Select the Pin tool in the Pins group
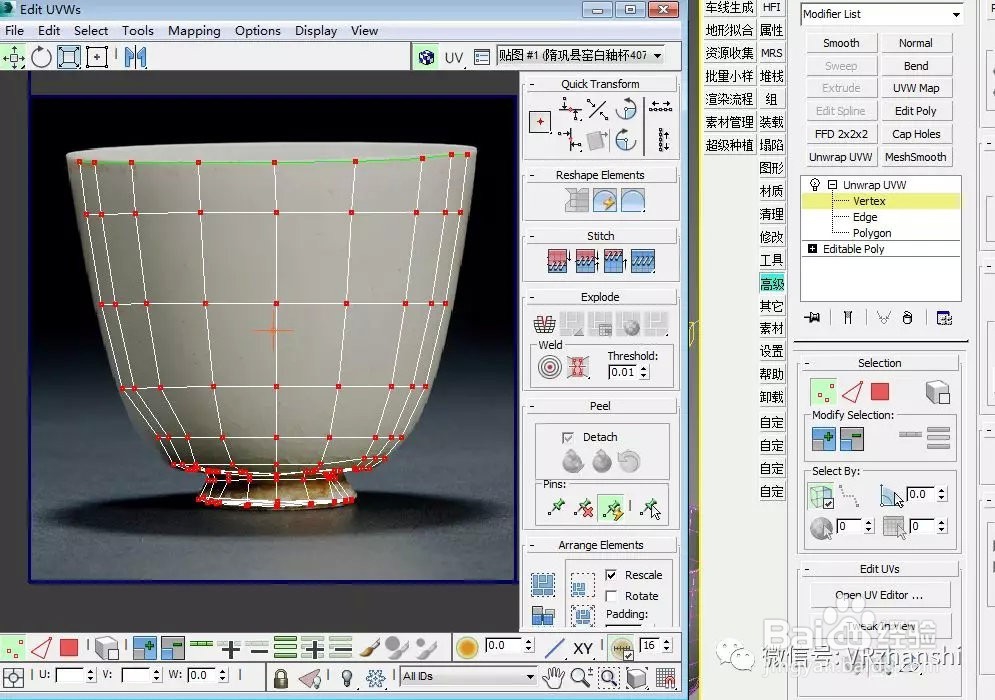The width and height of the screenshot is (995, 700). click(x=557, y=508)
